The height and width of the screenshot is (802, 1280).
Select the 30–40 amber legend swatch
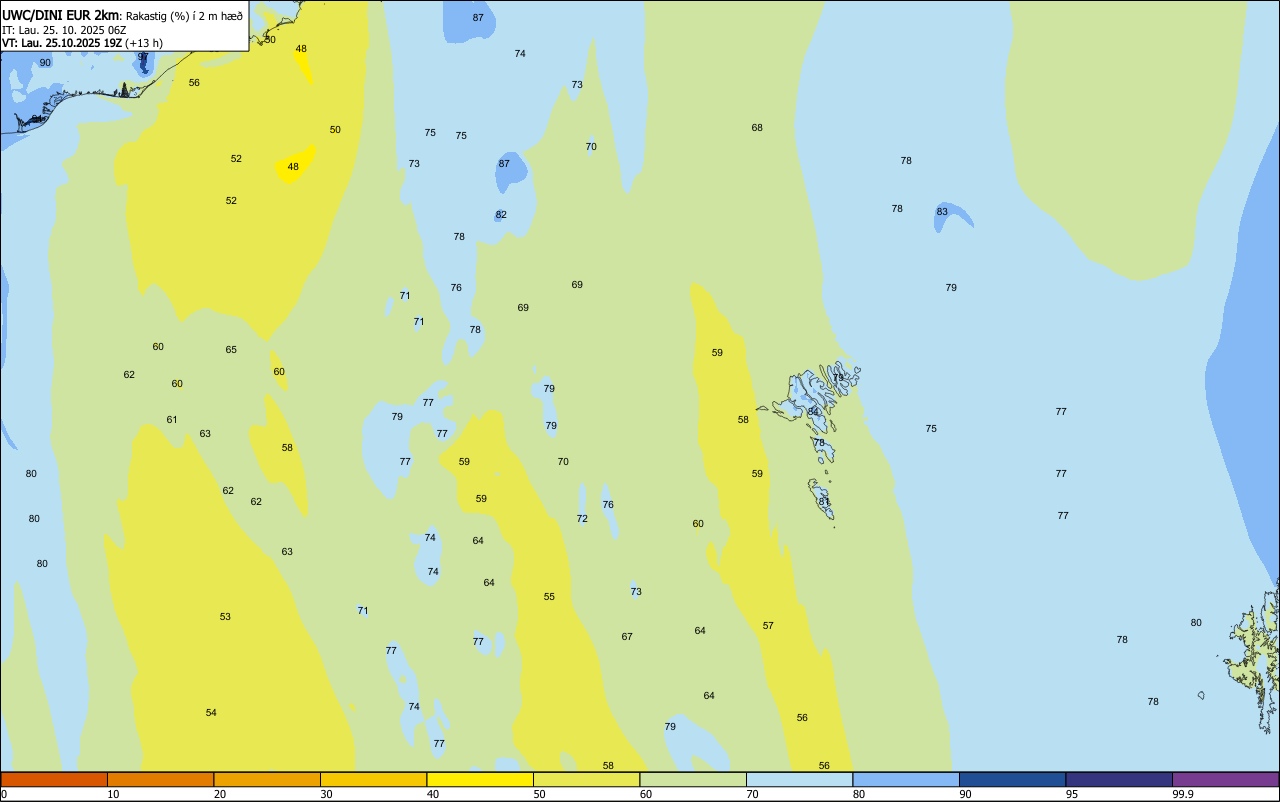click(x=373, y=779)
